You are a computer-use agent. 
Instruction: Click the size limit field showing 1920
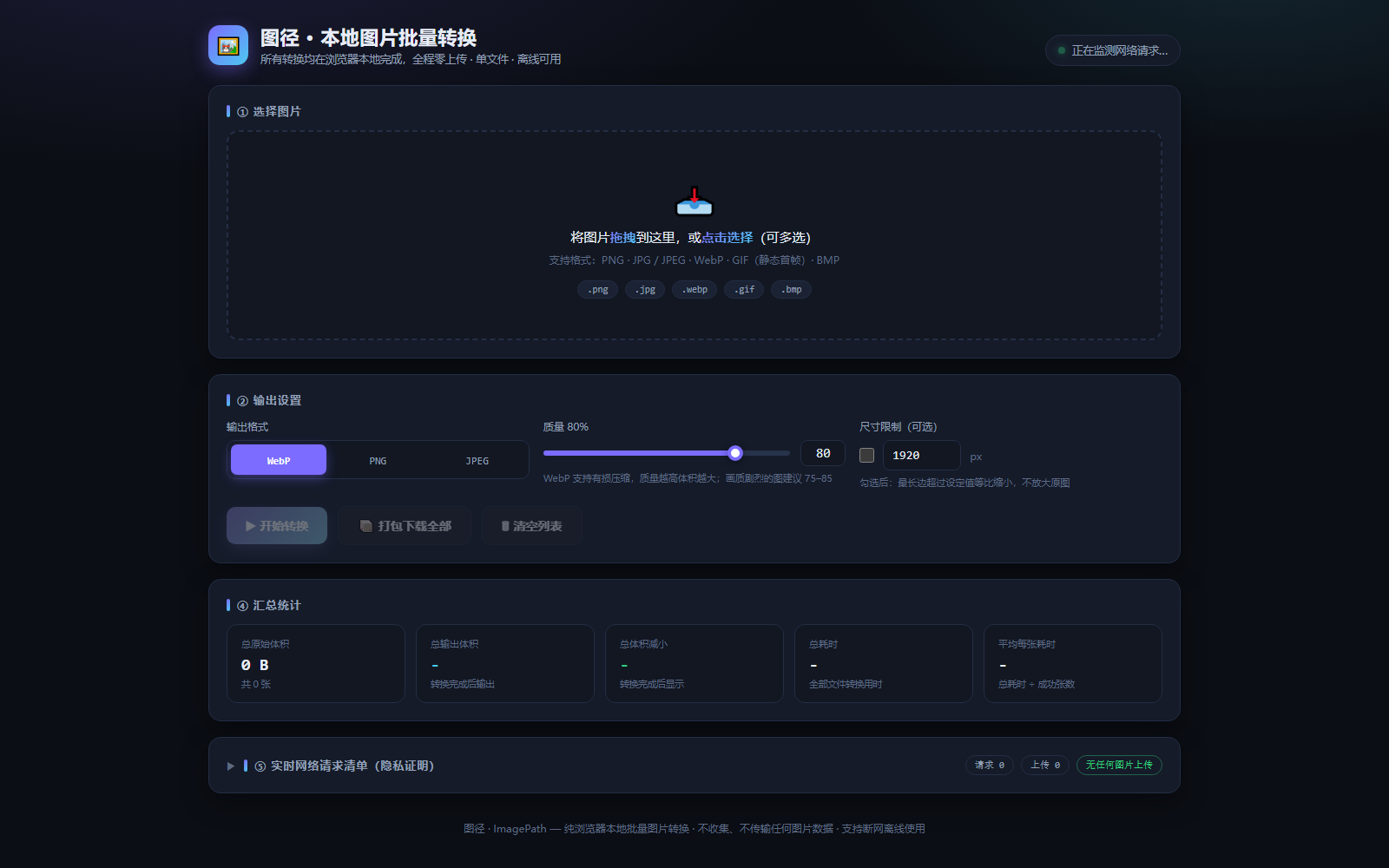(921, 455)
